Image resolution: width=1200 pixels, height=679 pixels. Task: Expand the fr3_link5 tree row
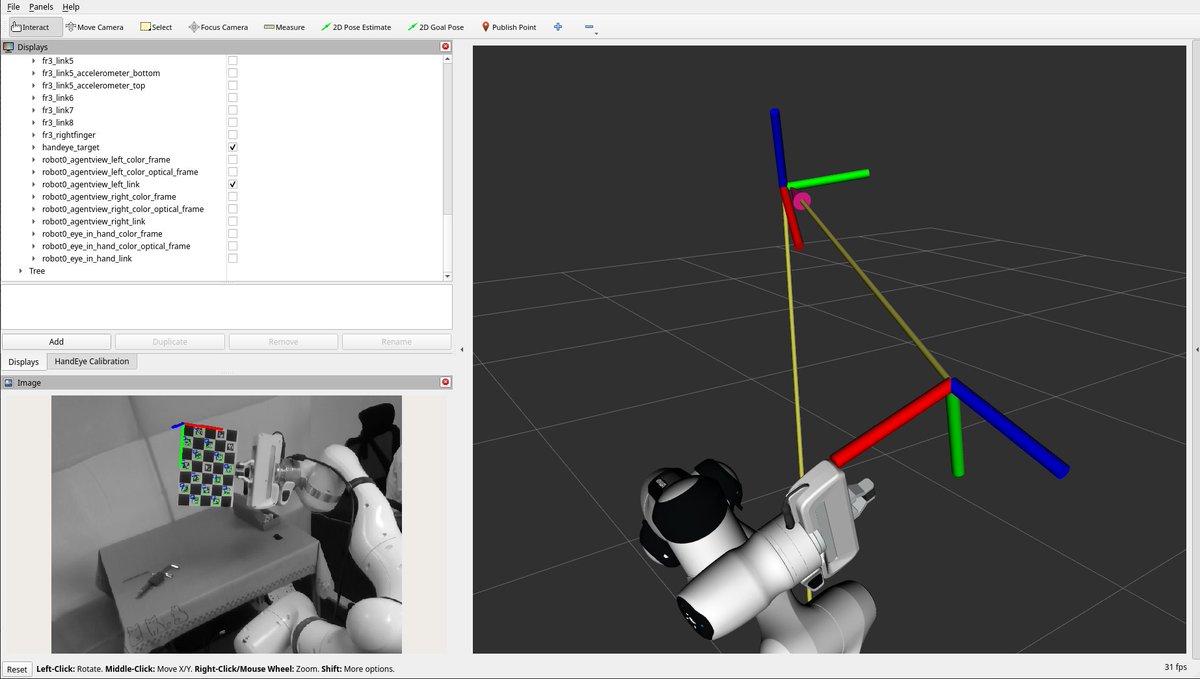pos(34,61)
